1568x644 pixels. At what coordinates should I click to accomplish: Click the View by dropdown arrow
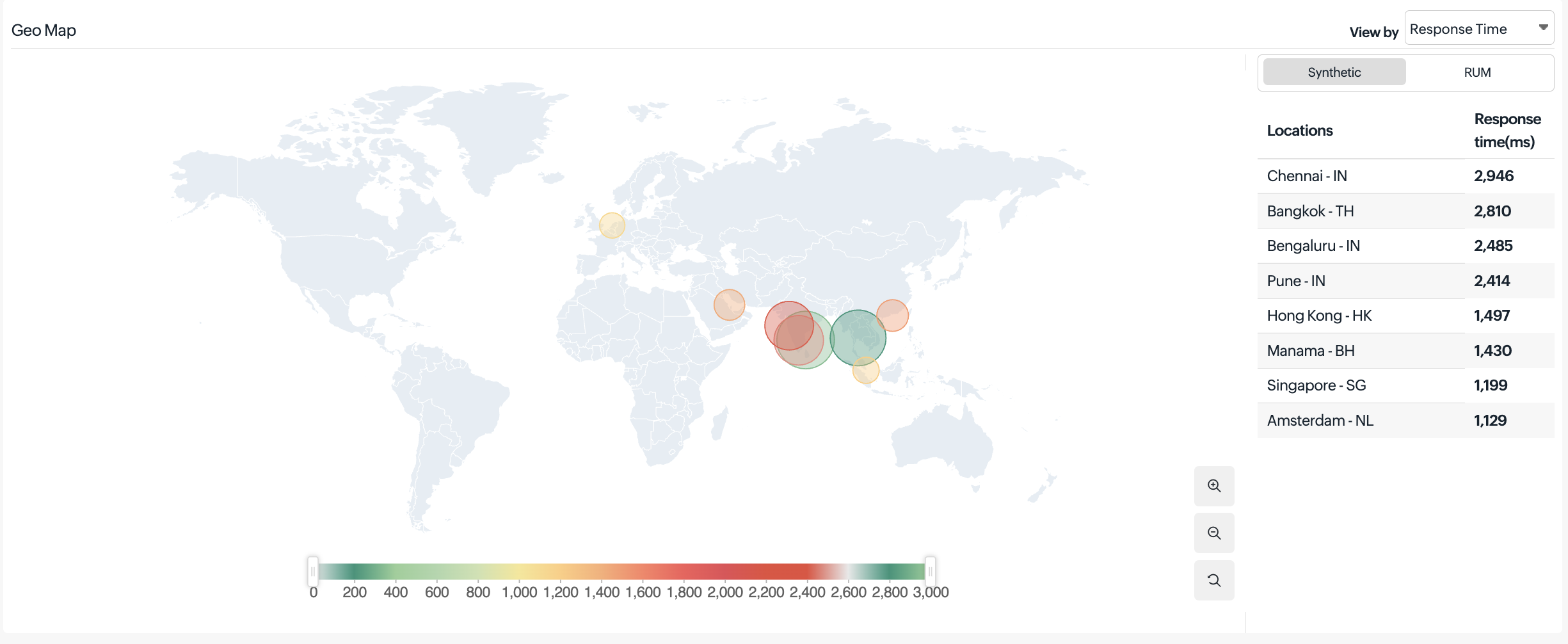point(1543,28)
